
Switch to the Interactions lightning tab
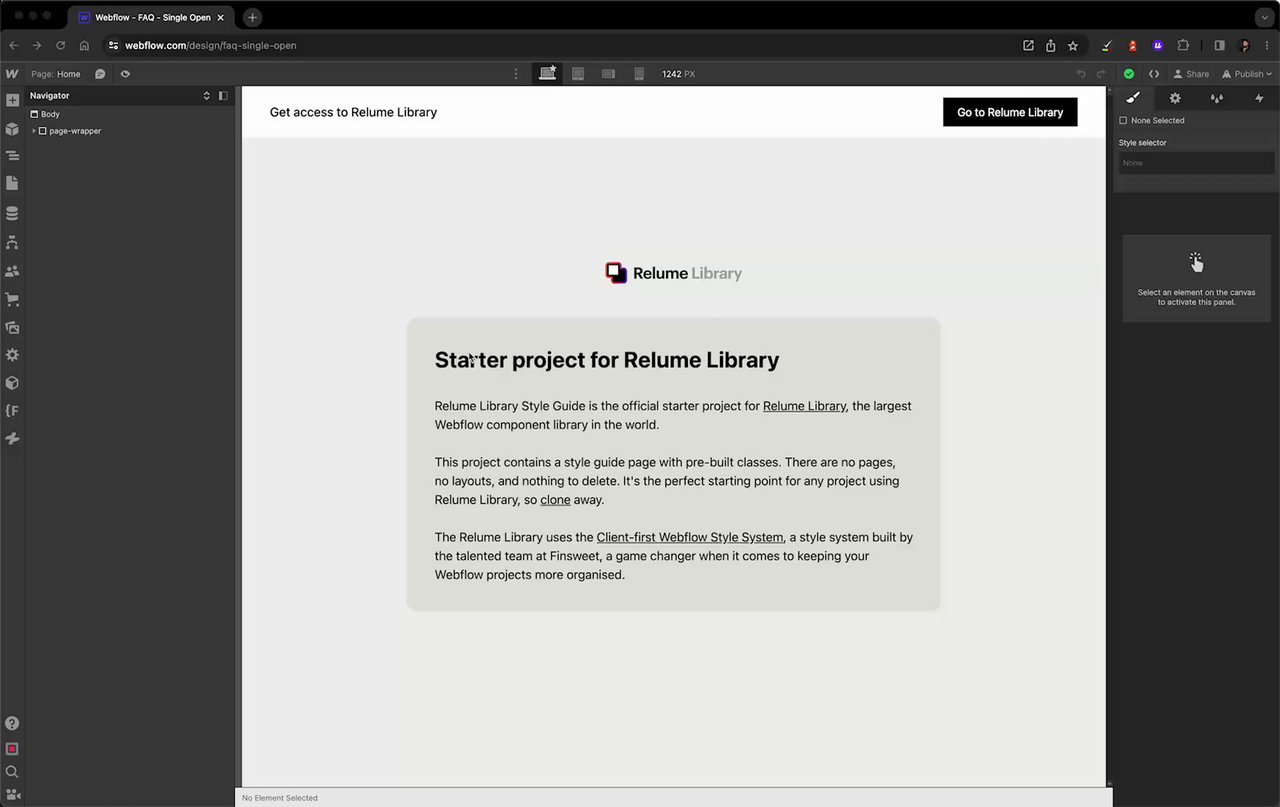point(1259,98)
